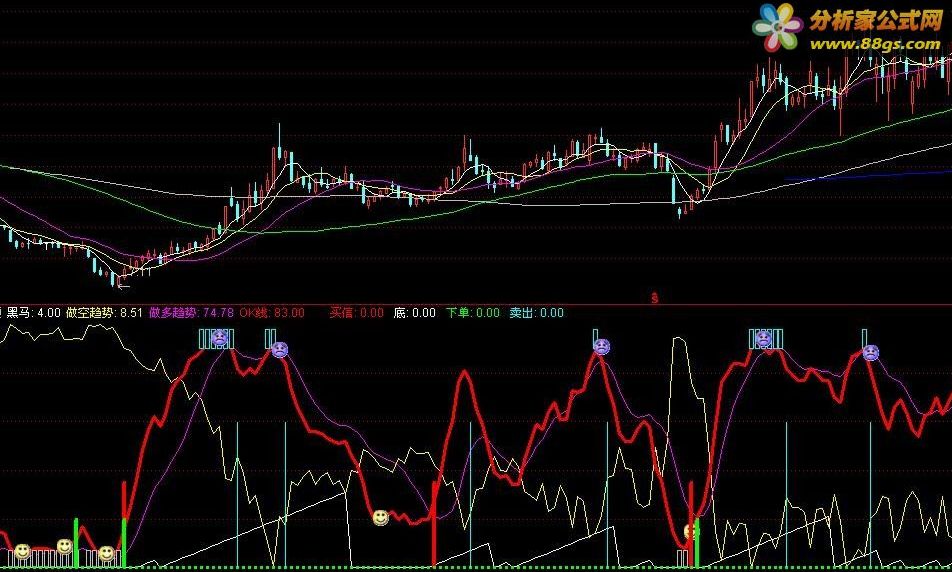Click the 黑马: 4.00 indicator label
This screenshot has width=952, height=572.
click(33, 313)
